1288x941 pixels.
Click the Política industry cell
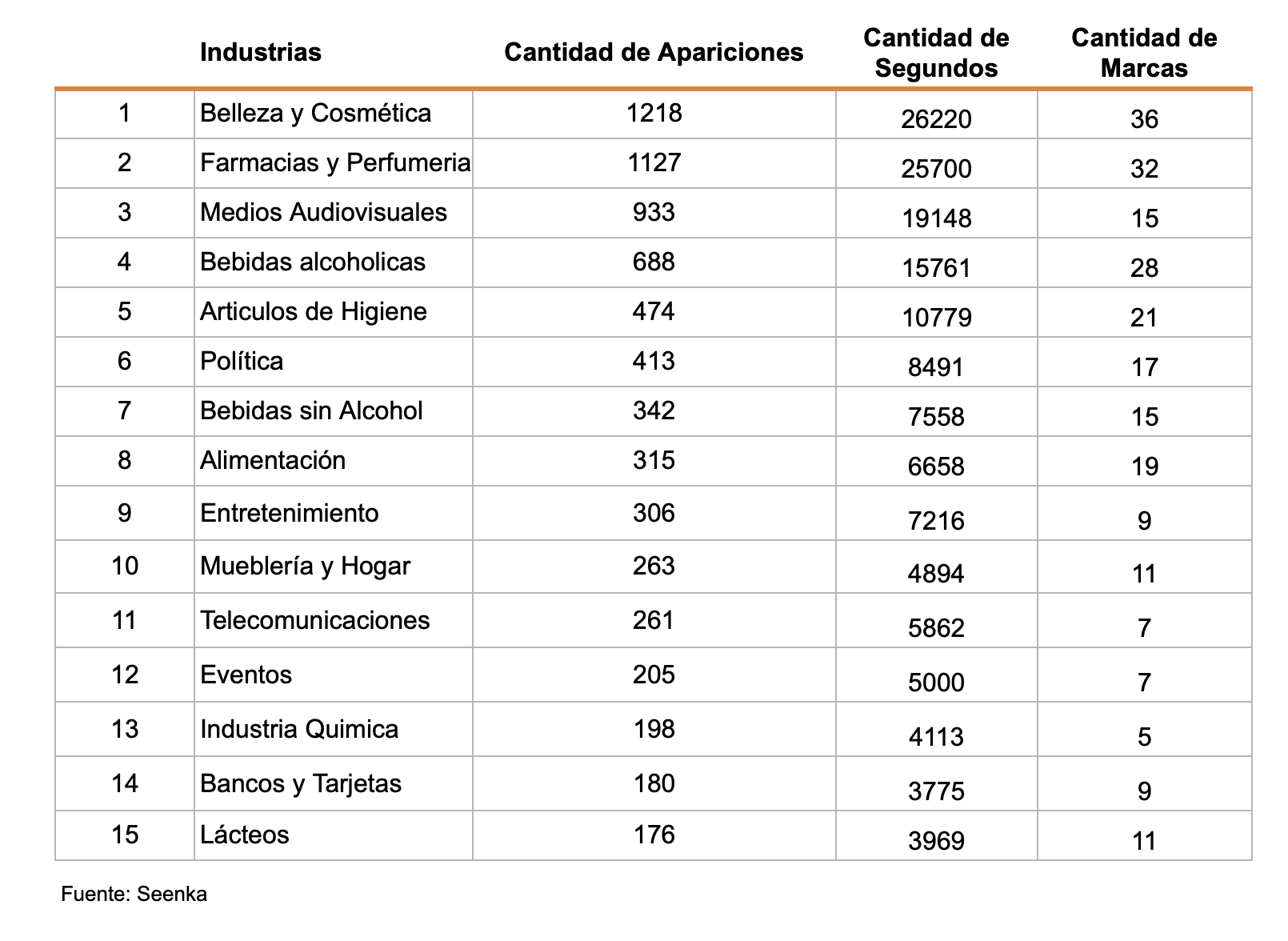[242, 362]
